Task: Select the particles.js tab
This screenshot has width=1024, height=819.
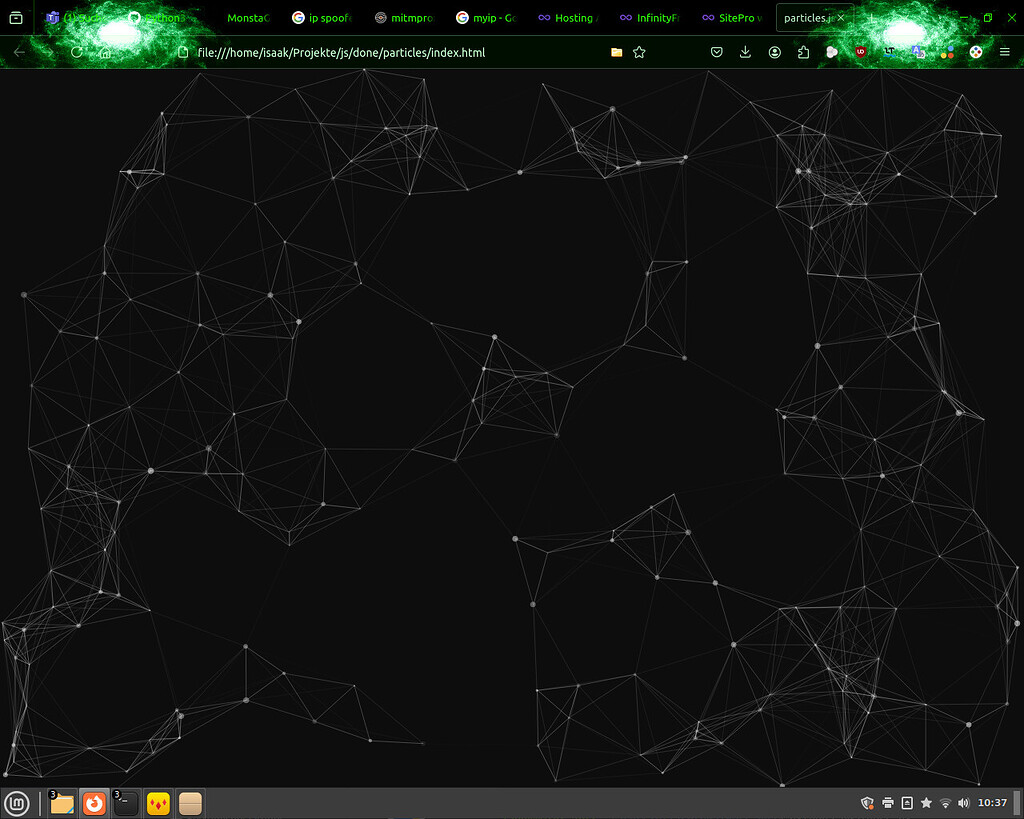Action: 807,18
